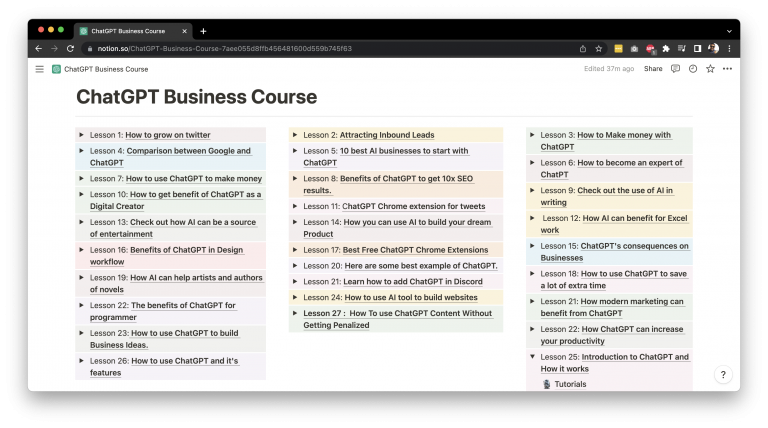Open the Notion sidebar hamburger menu
Image resolution: width=768 pixels, height=428 pixels.
(40, 69)
